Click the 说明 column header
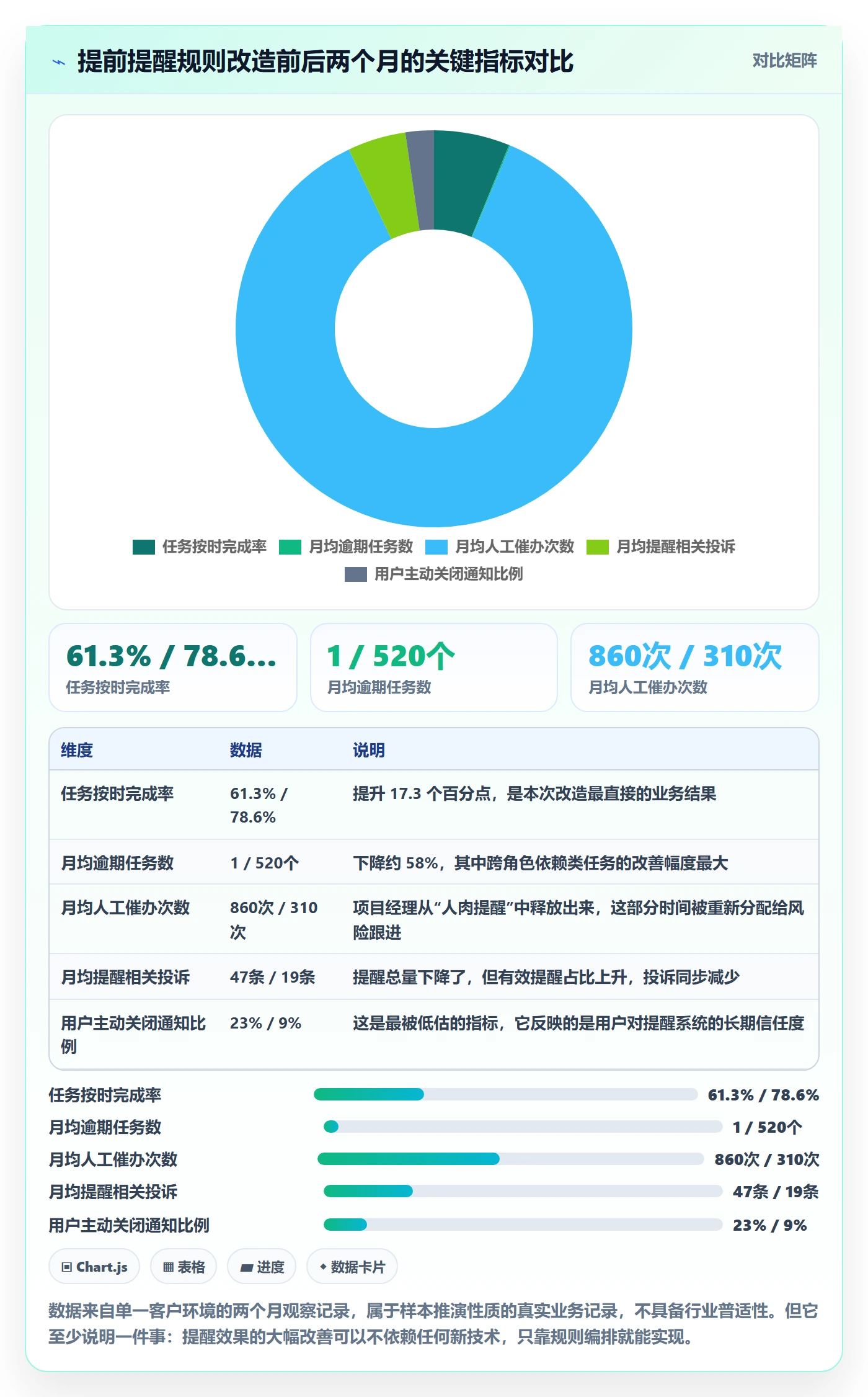 click(369, 750)
